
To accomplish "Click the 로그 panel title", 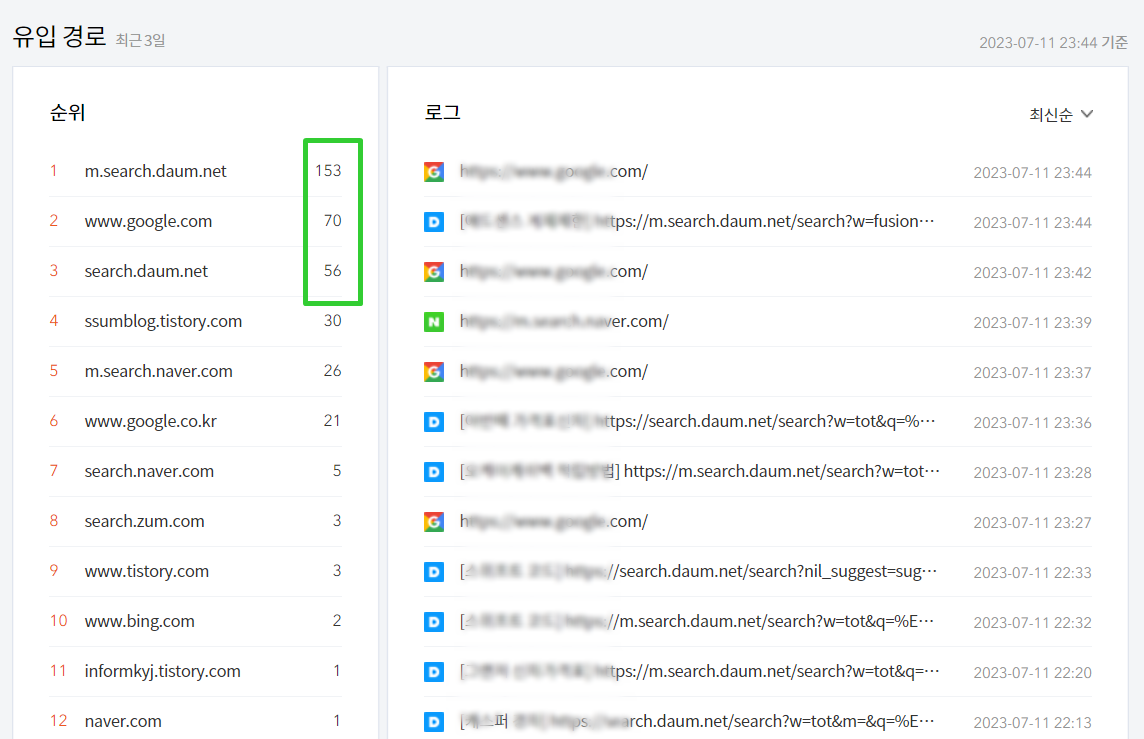I will coord(442,112).
